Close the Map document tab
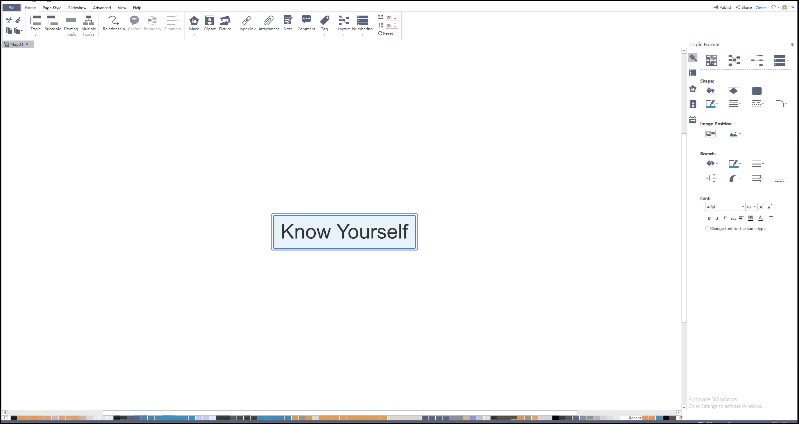The width and height of the screenshot is (799, 424). point(27,44)
